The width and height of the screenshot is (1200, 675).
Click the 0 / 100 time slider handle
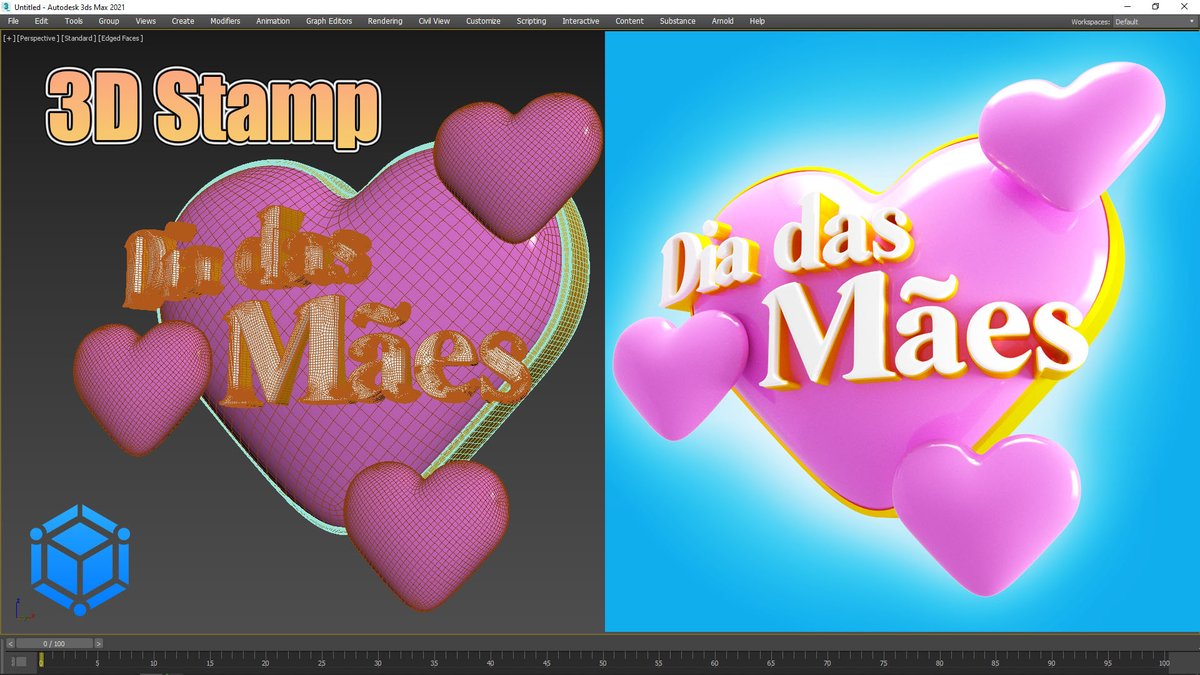(53, 643)
